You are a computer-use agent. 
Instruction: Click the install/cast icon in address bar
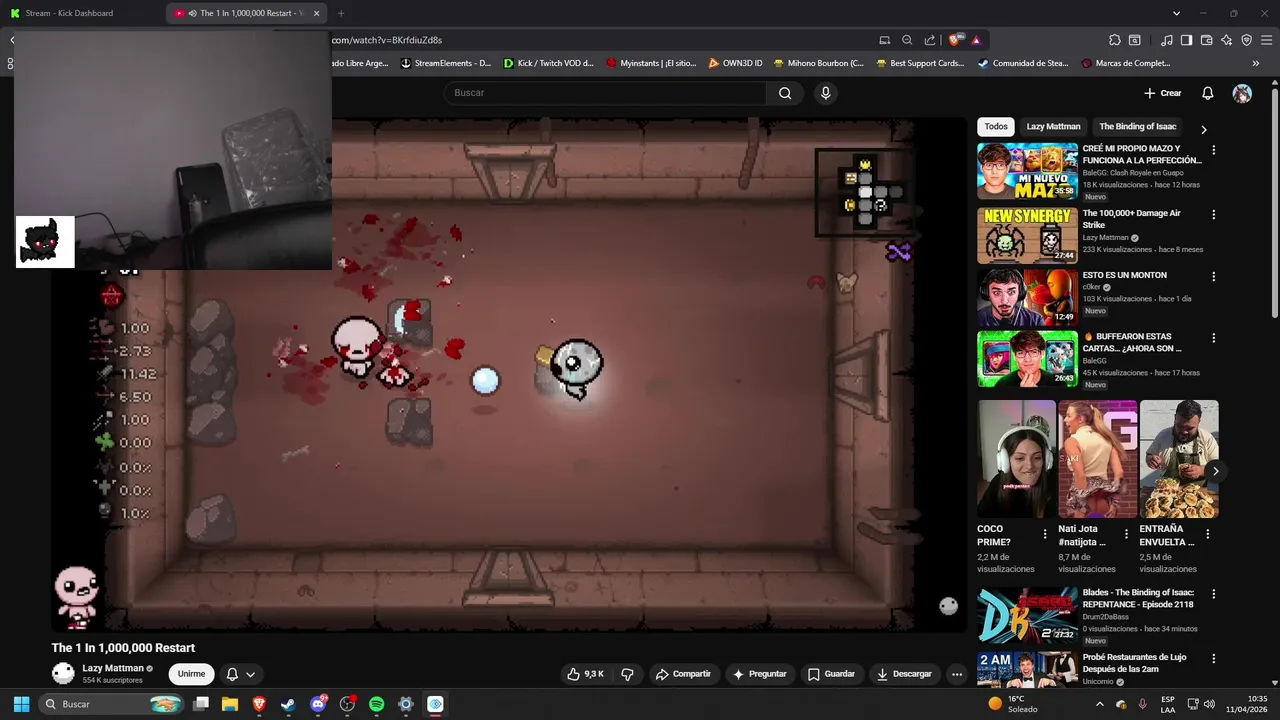pyautogui.click(x=884, y=40)
